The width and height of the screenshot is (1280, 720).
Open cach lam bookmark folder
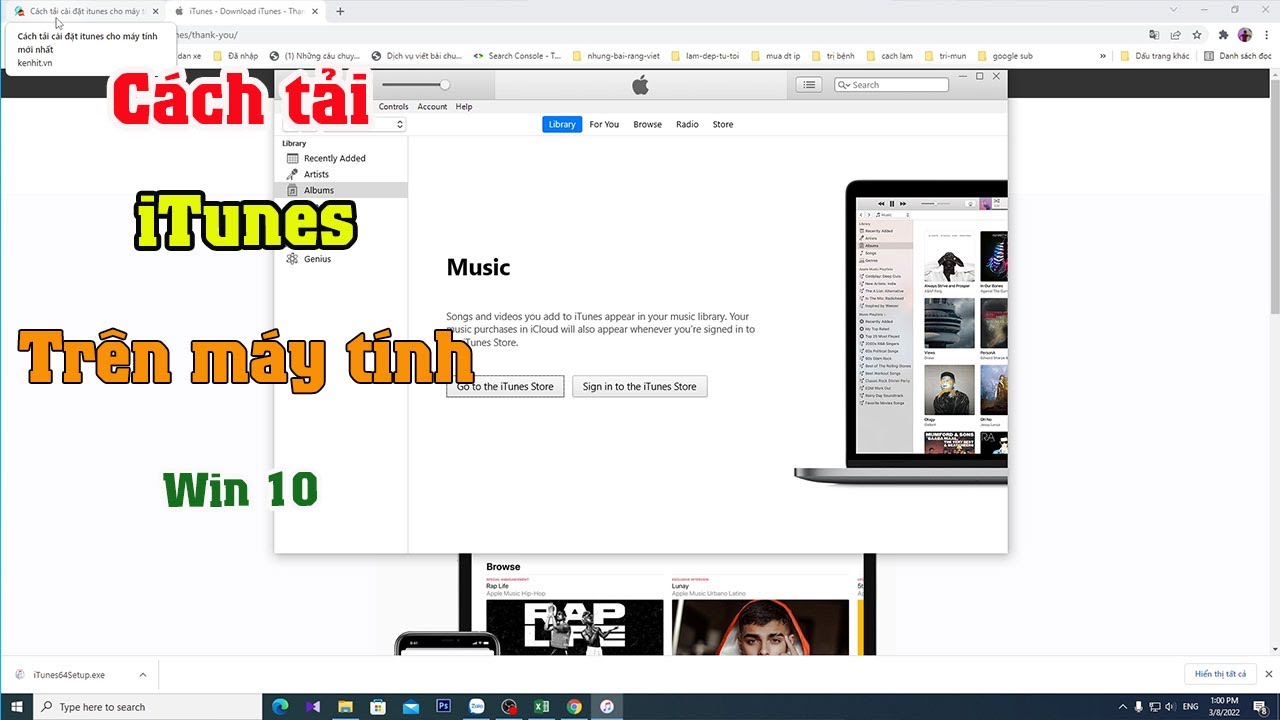889,56
